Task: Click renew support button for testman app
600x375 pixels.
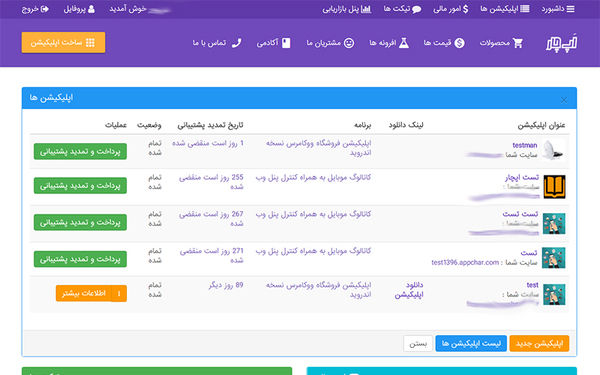Action: [80, 152]
